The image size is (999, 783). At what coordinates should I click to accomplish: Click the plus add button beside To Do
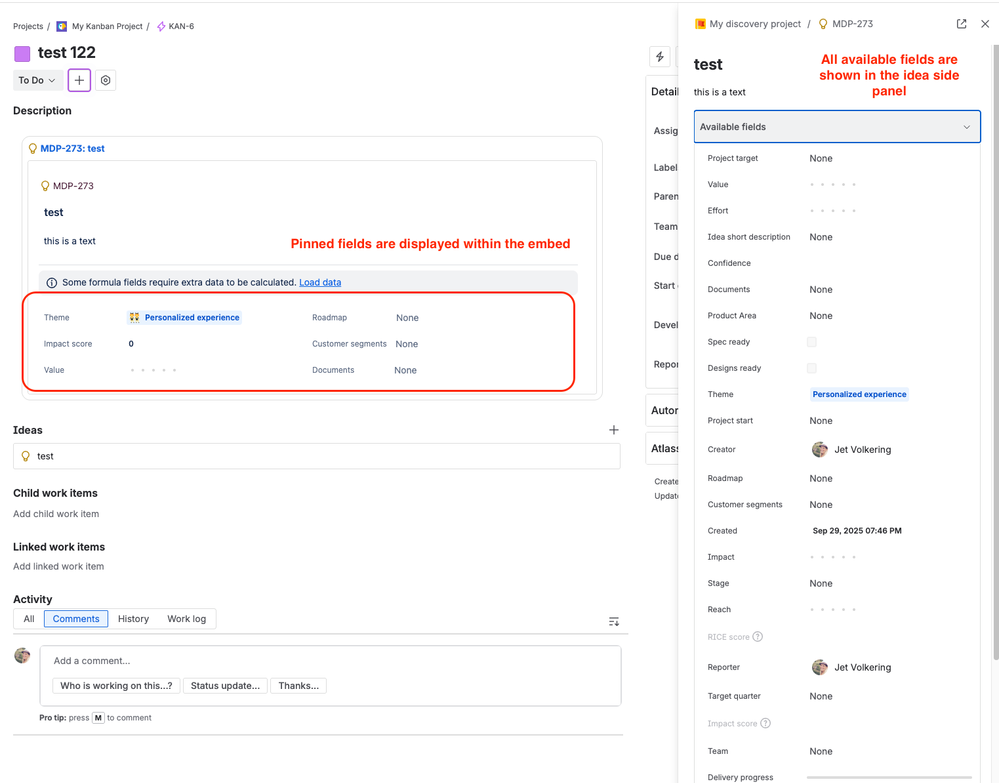pyautogui.click(x=79, y=80)
